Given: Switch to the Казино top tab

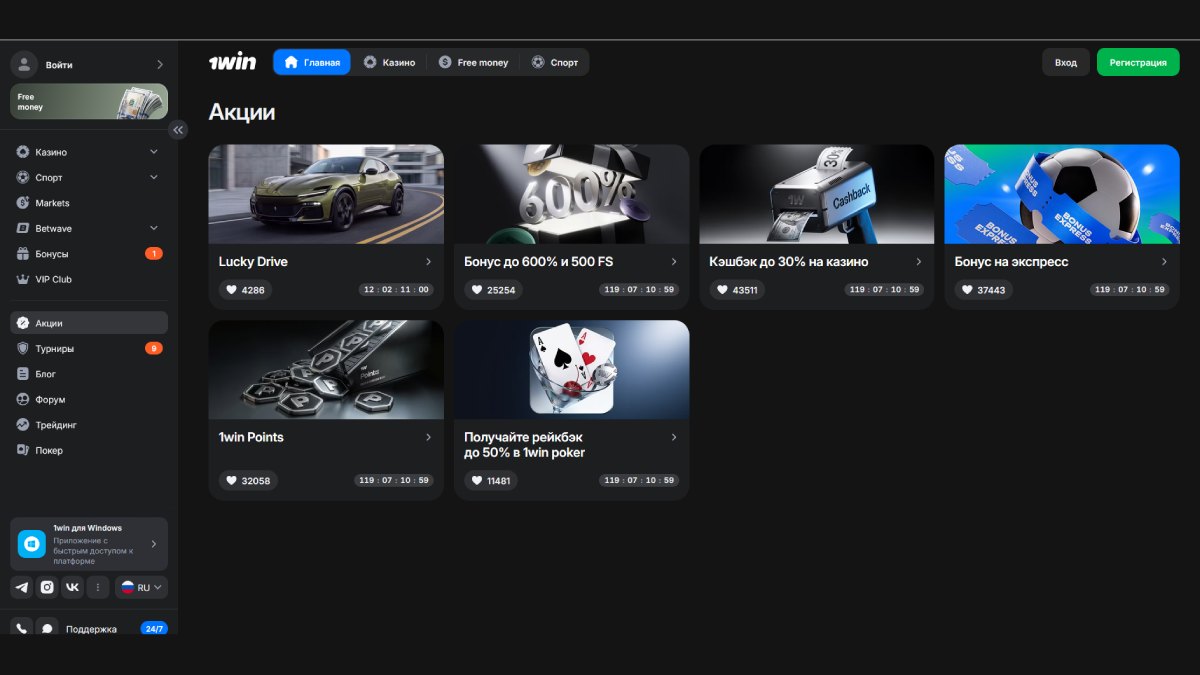Looking at the screenshot, I should [x=390, y=62].
